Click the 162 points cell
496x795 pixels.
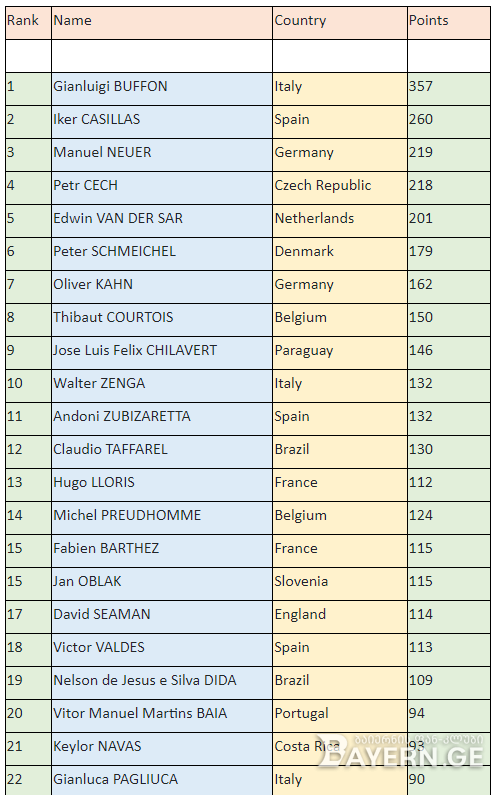tap(449, 286)
